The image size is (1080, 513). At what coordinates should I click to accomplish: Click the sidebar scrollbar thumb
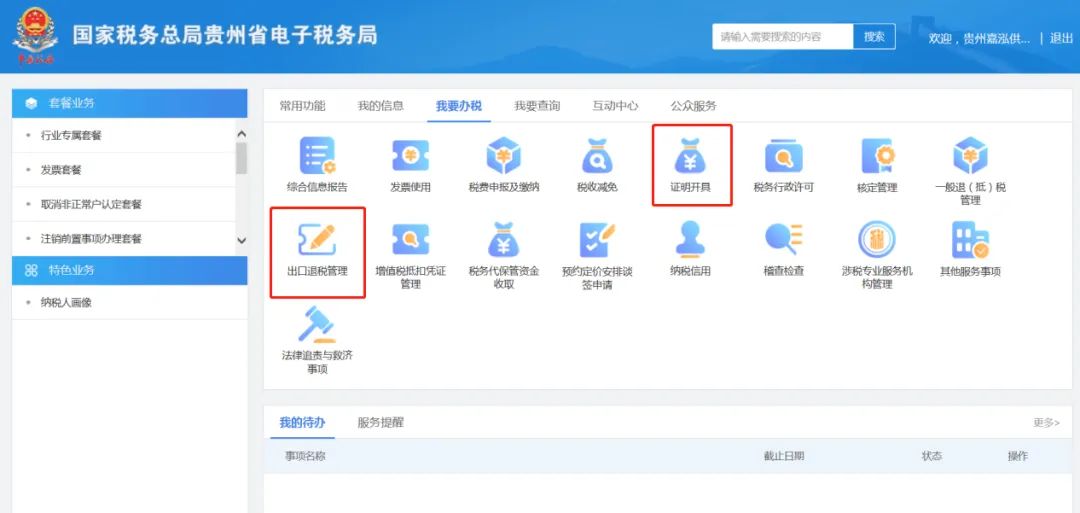coord(241,158)
